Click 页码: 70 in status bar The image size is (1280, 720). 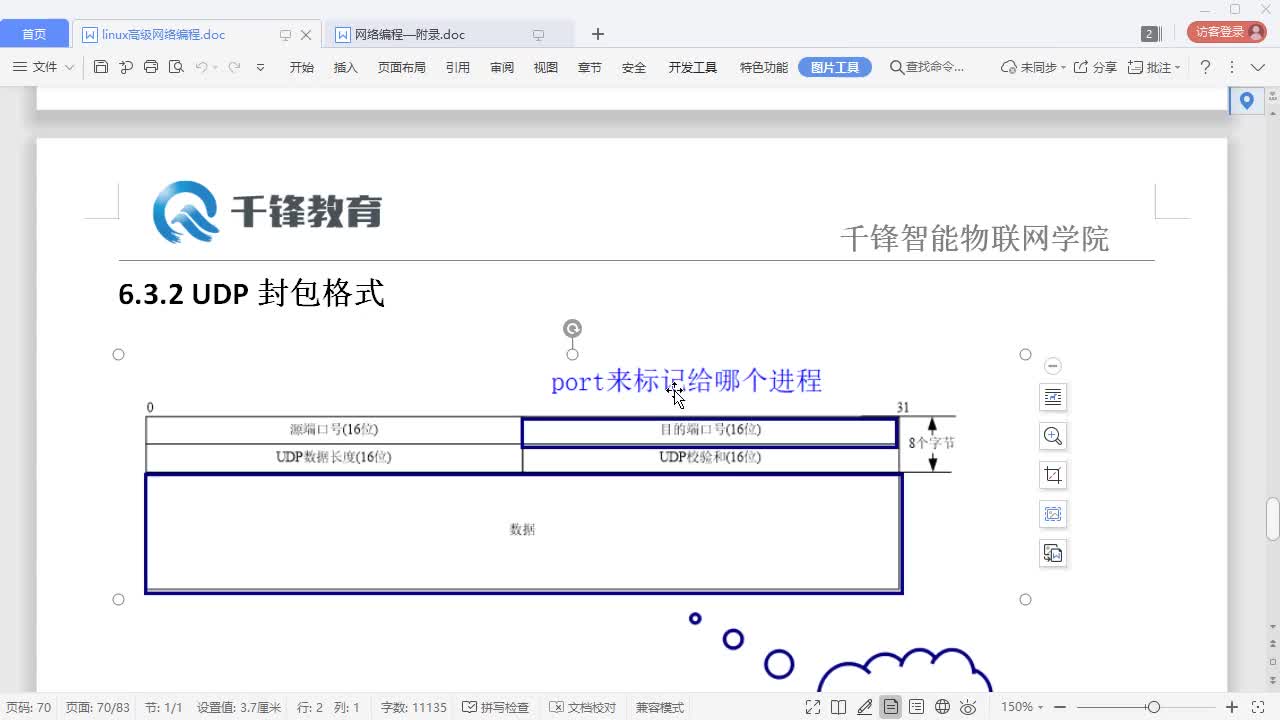click(x=29, y=707)
